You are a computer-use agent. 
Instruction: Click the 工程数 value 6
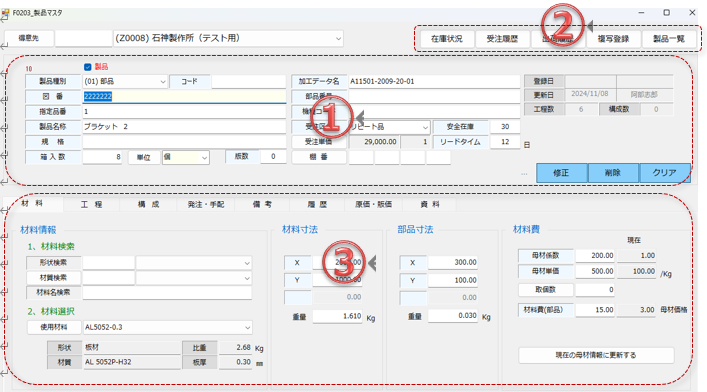(x=581, y=109)
